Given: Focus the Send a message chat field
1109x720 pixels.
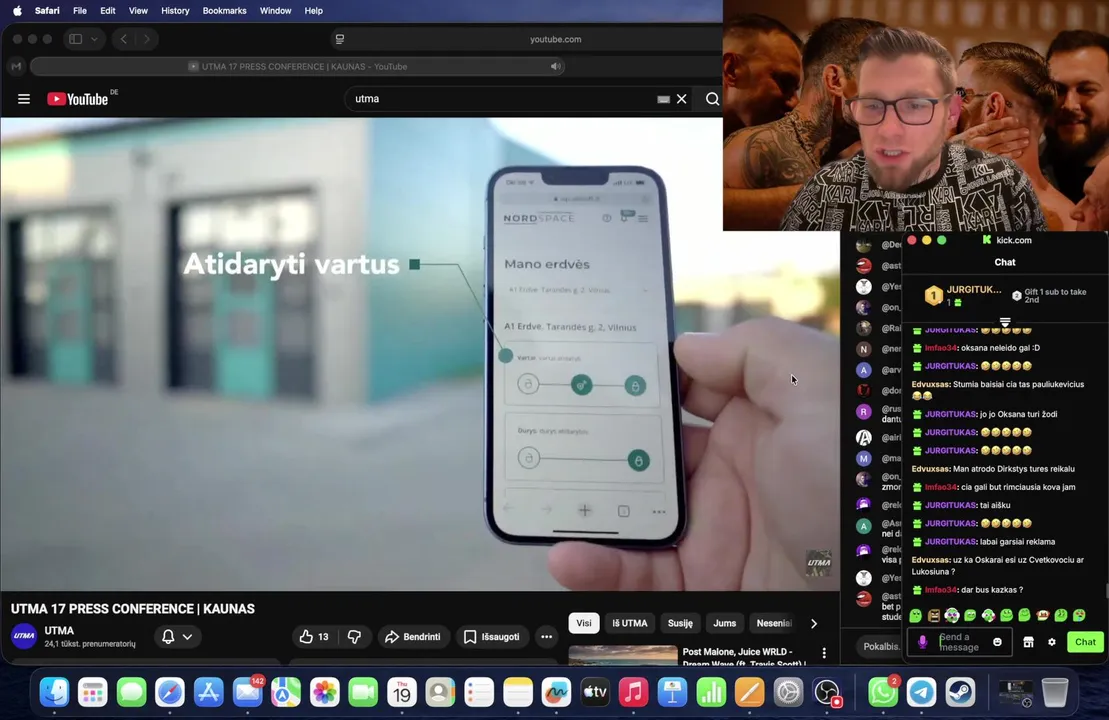Looking at the screenshot, I should (x=959, y=642).
